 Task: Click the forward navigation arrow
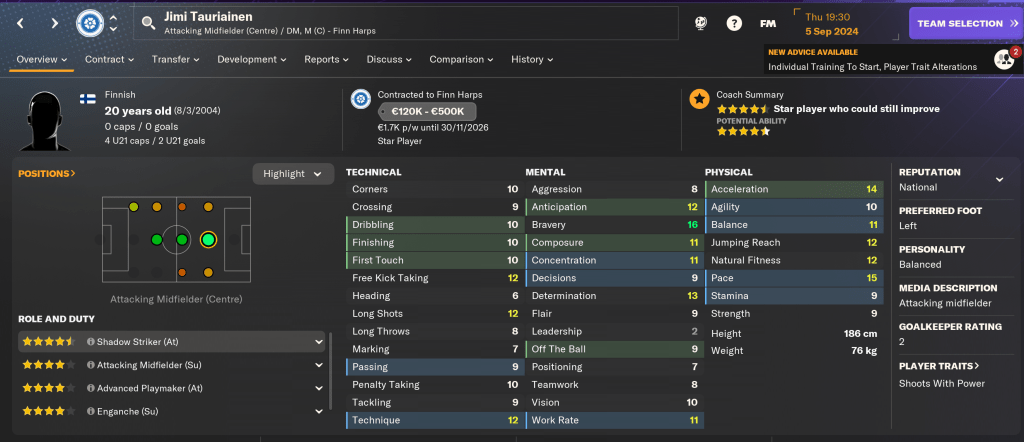pyautogui.click(x=54, y=22)
